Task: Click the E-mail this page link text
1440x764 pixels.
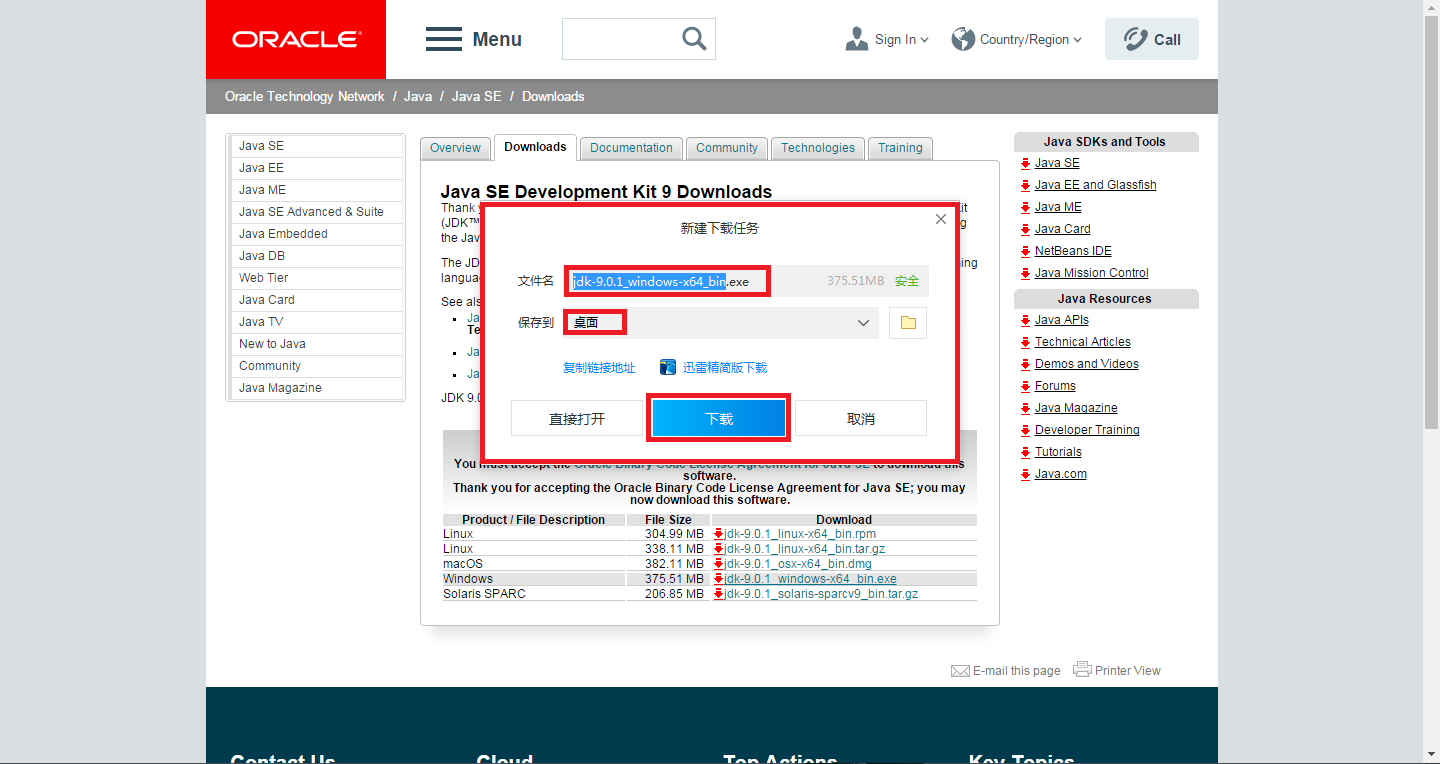Action: [x=1016, y=671]
